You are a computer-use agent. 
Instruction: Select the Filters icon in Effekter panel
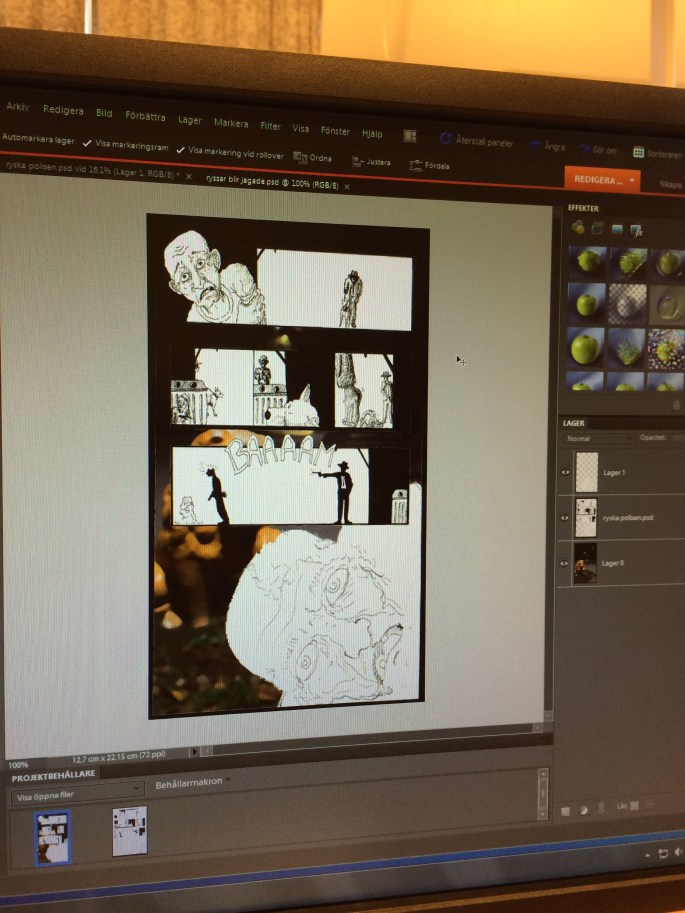[579, 228]
